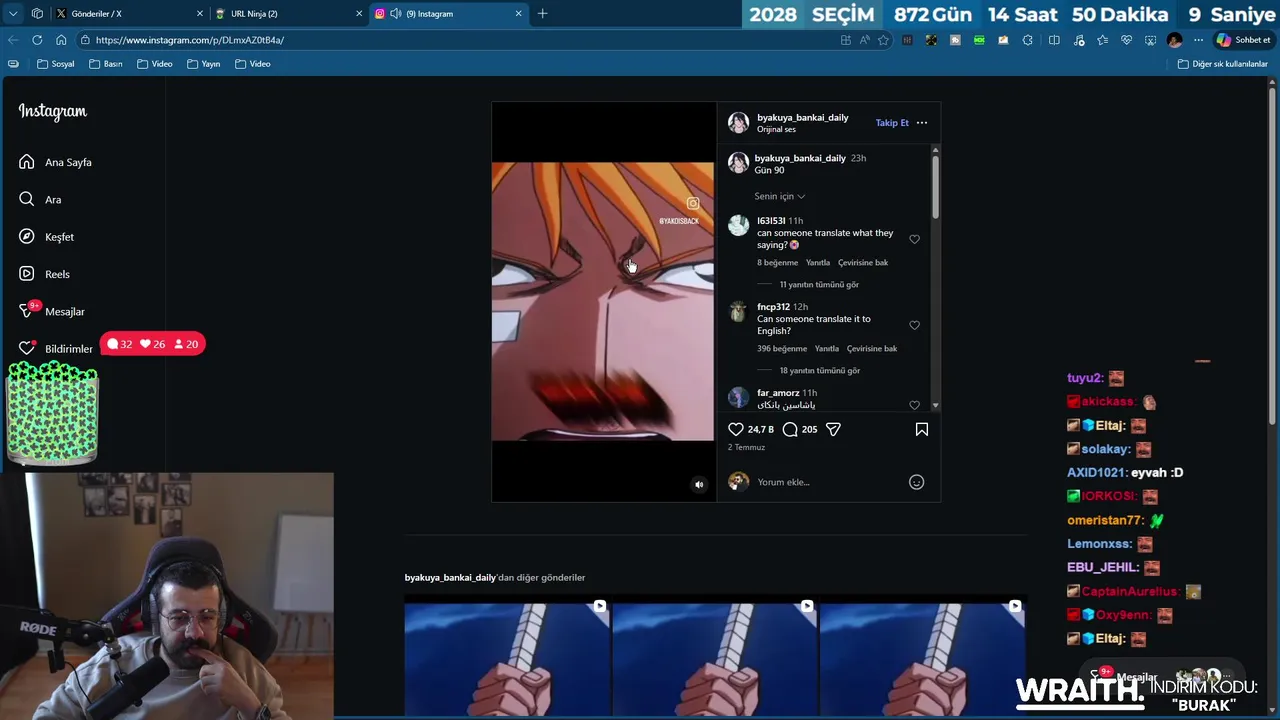Close the Instagram browser tab
Image resolution: width=1280 pixels, height=720 pixels.
[x=518, y=14]
